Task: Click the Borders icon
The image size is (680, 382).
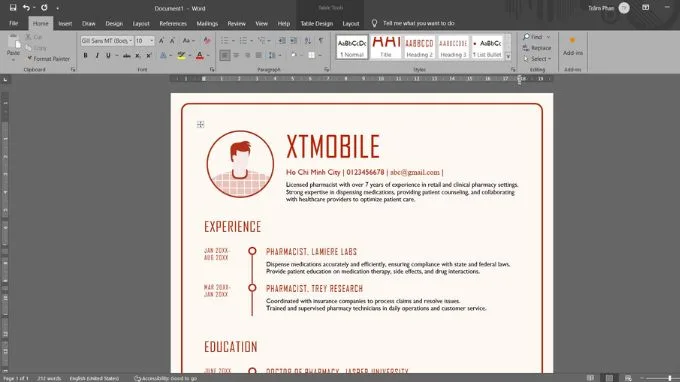Action: (x=311, y=56)
